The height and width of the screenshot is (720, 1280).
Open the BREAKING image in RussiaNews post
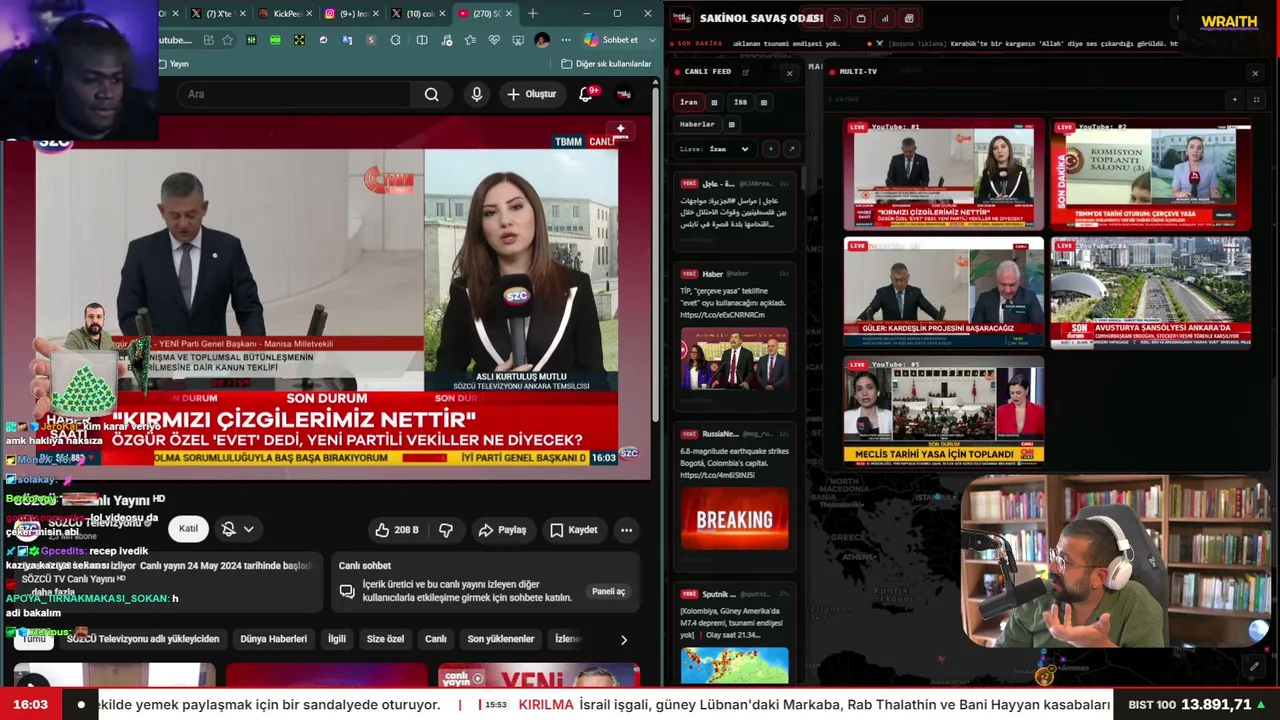click(x=735, y=519)
